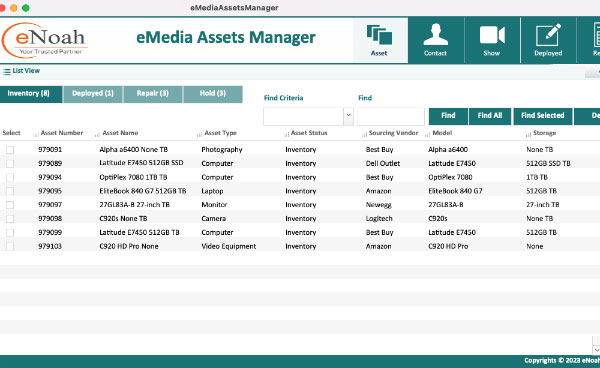Click the Logitech vendor cell
This screenshot has width=600, height=368.
(379, 219)
